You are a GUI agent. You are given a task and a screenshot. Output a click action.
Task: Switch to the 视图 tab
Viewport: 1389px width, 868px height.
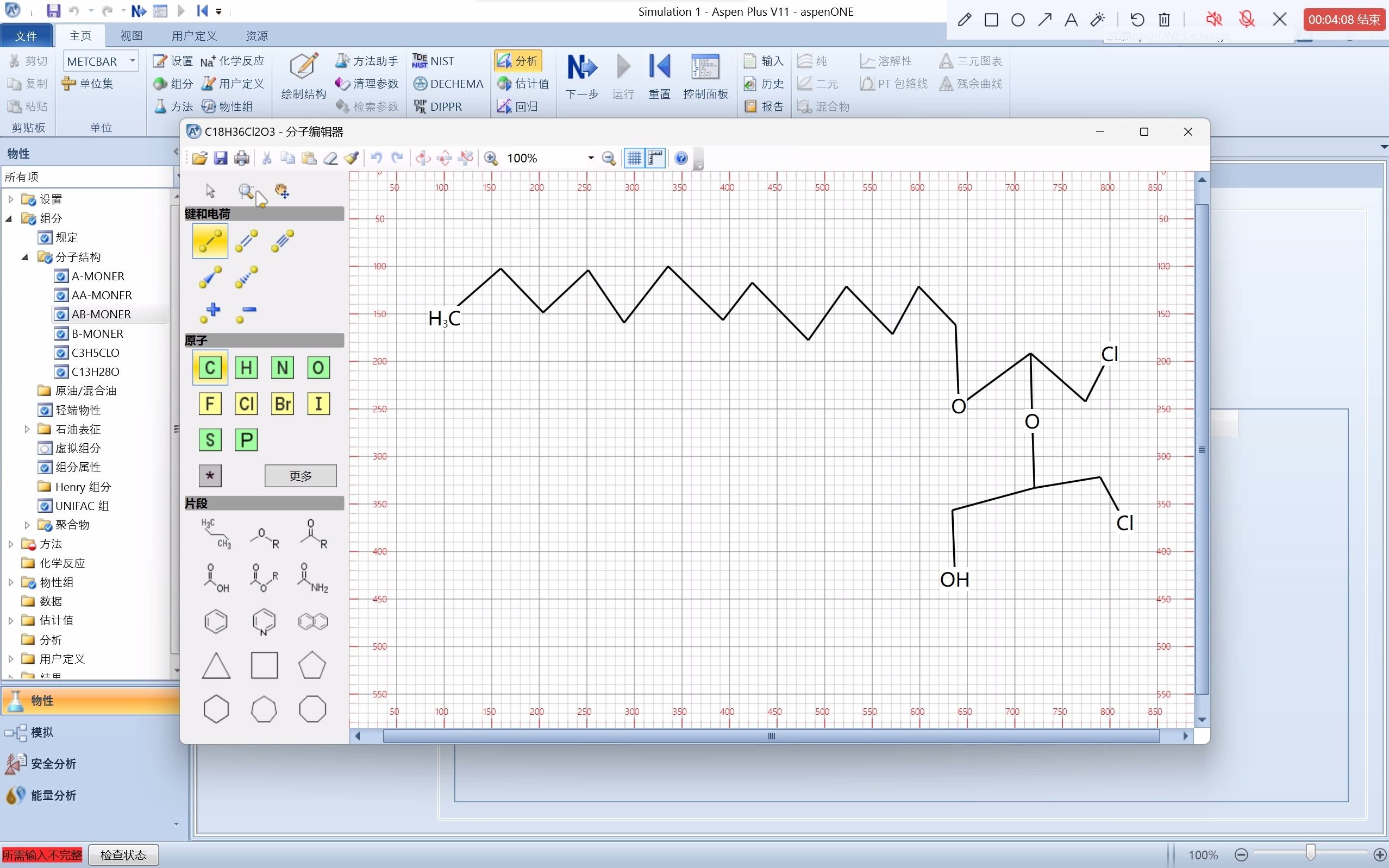131,36
